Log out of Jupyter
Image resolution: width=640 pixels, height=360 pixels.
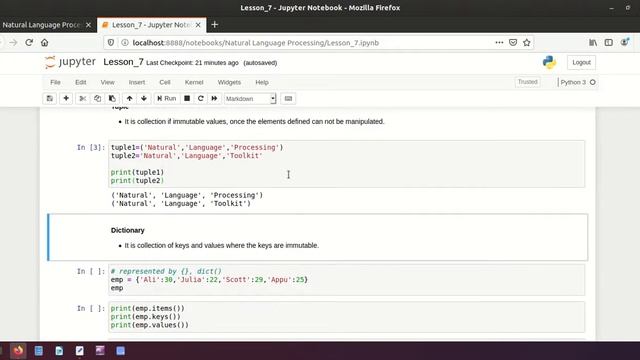581,62
